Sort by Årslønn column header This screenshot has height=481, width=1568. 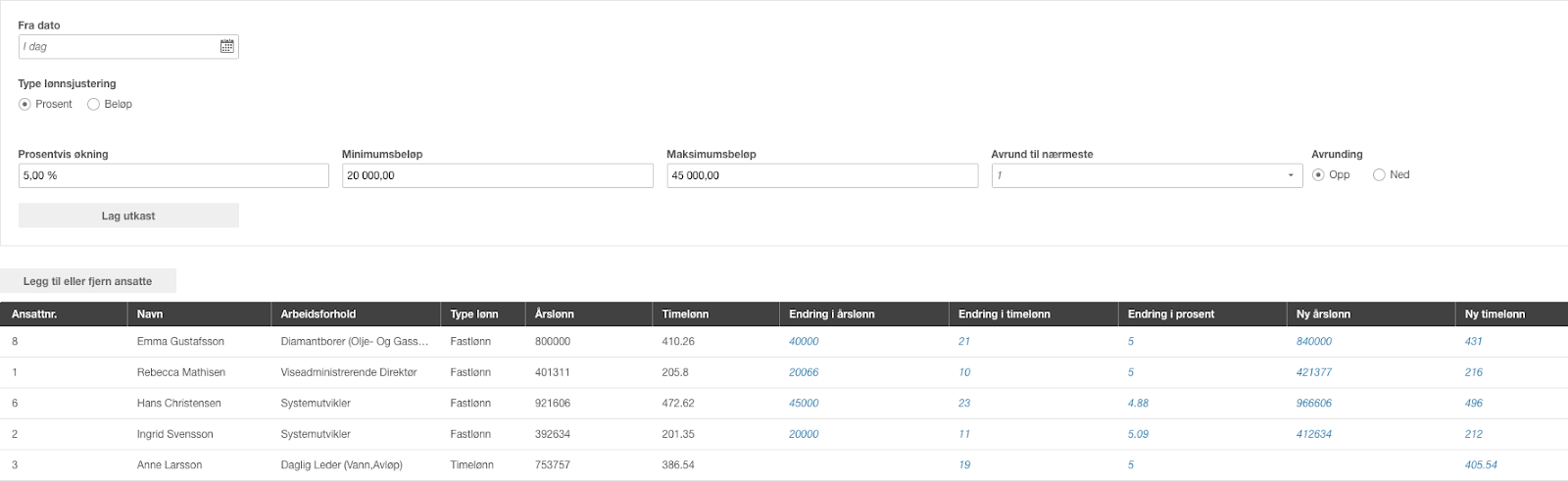click(588, 313)
